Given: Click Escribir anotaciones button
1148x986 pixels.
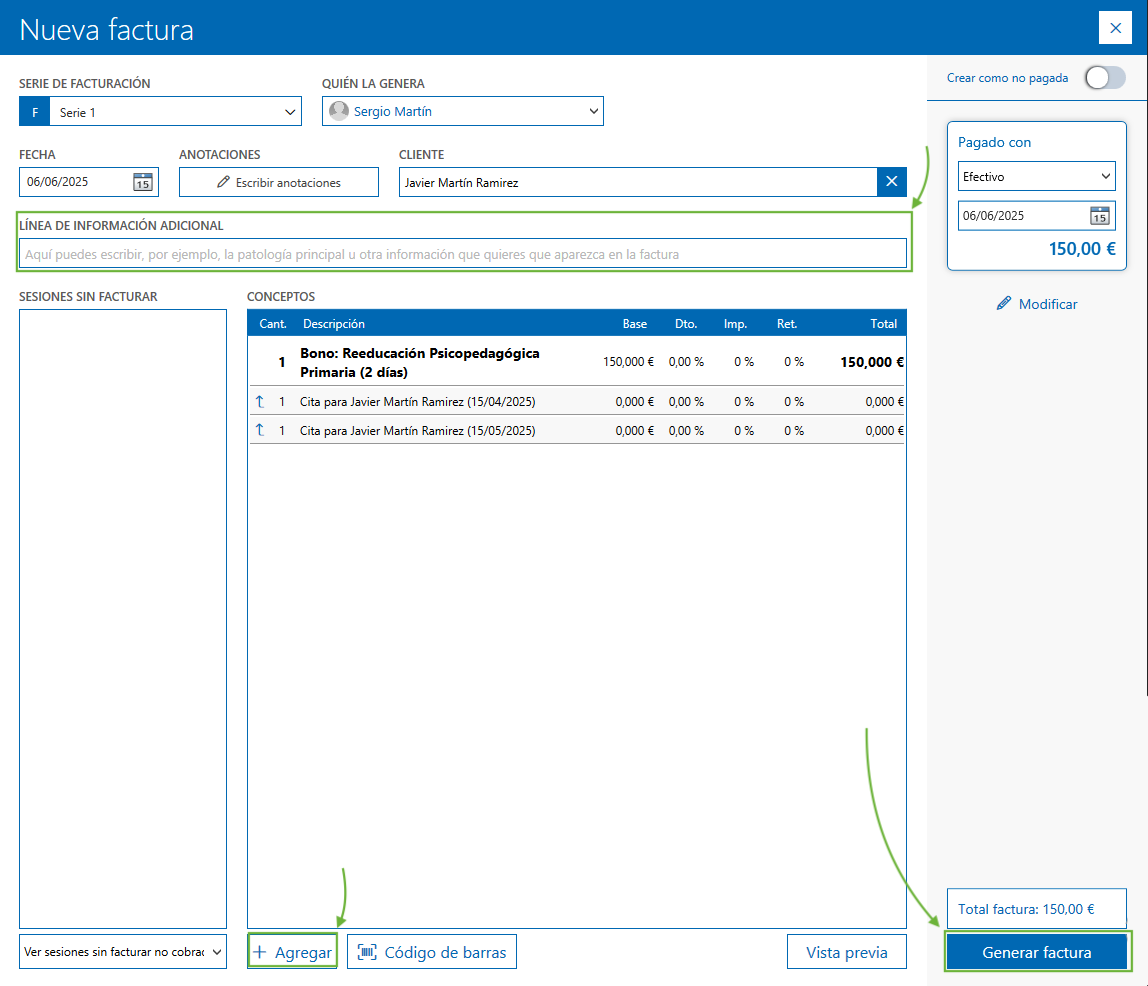Looking at the screenshot, I should [279, 183].
